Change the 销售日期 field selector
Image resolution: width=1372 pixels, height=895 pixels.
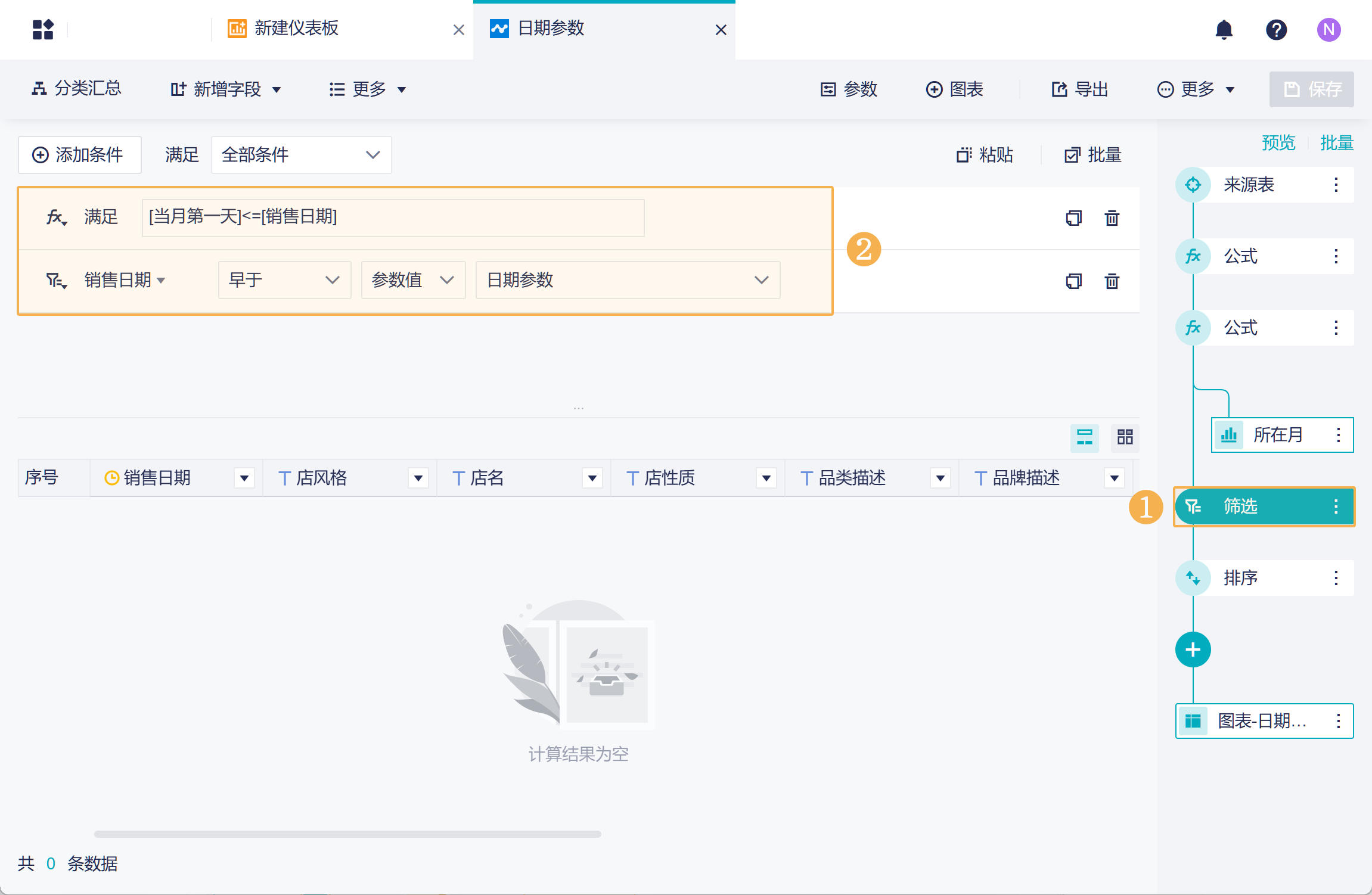(125, 280)
